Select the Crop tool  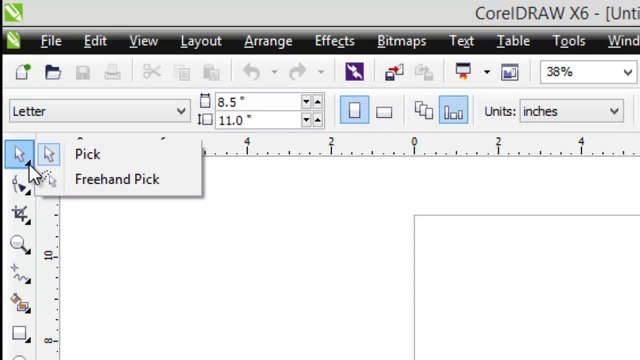[20, 214]
